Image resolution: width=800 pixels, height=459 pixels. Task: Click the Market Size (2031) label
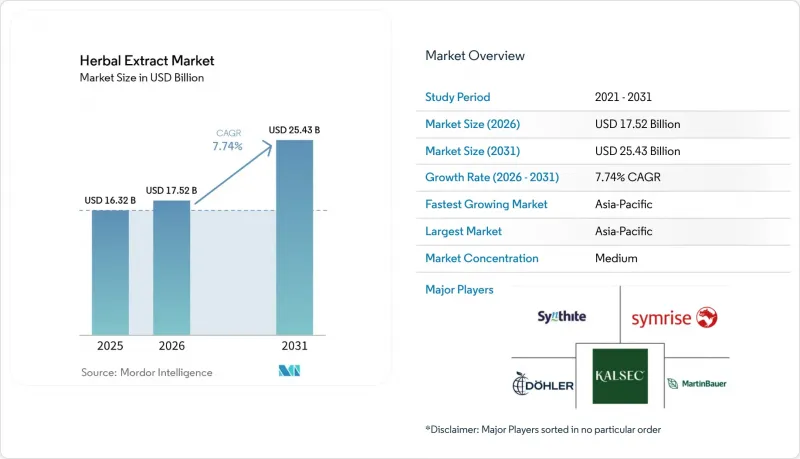472,151
